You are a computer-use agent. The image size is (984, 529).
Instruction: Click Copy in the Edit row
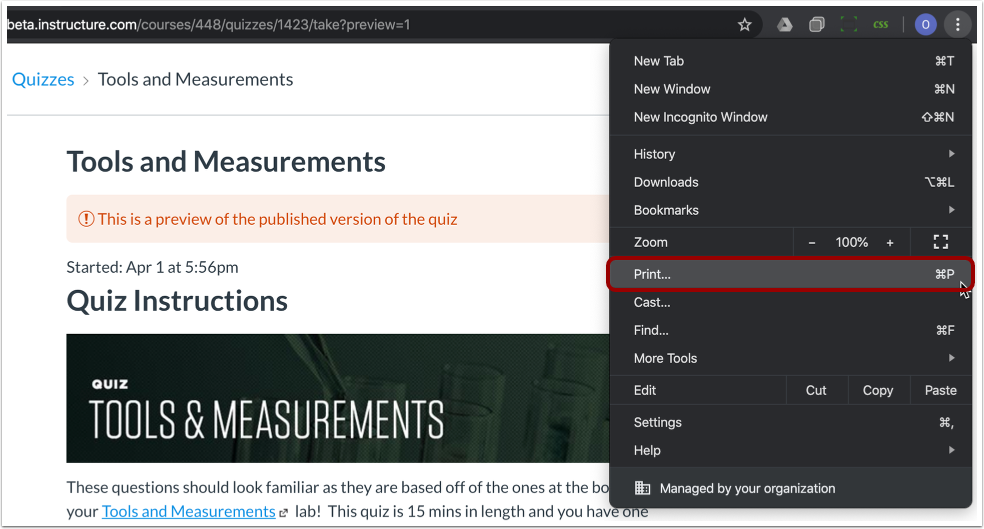[x=877, y=390]
